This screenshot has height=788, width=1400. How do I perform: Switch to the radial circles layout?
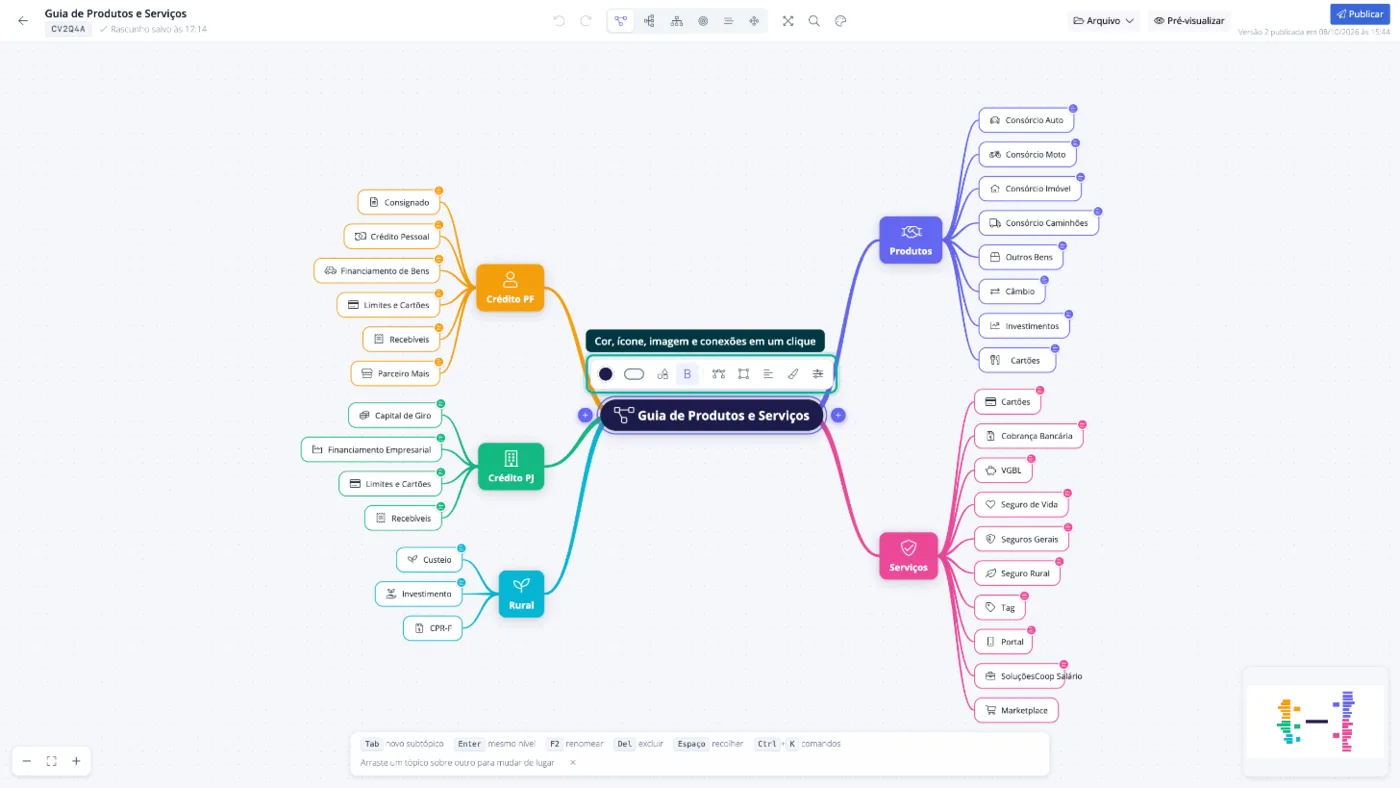[x=703, y=20]
